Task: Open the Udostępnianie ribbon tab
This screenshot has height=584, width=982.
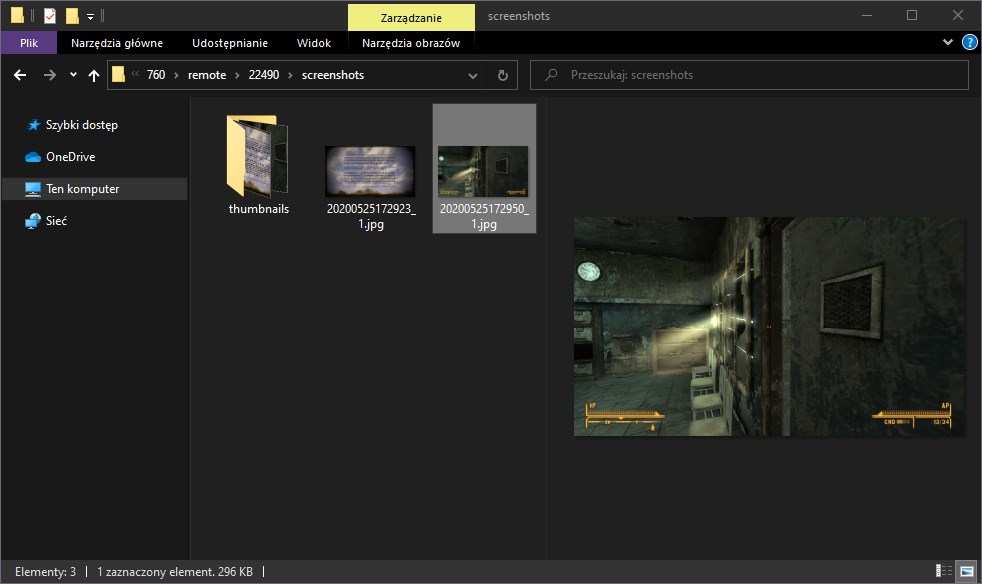Action: coord(230,43)
